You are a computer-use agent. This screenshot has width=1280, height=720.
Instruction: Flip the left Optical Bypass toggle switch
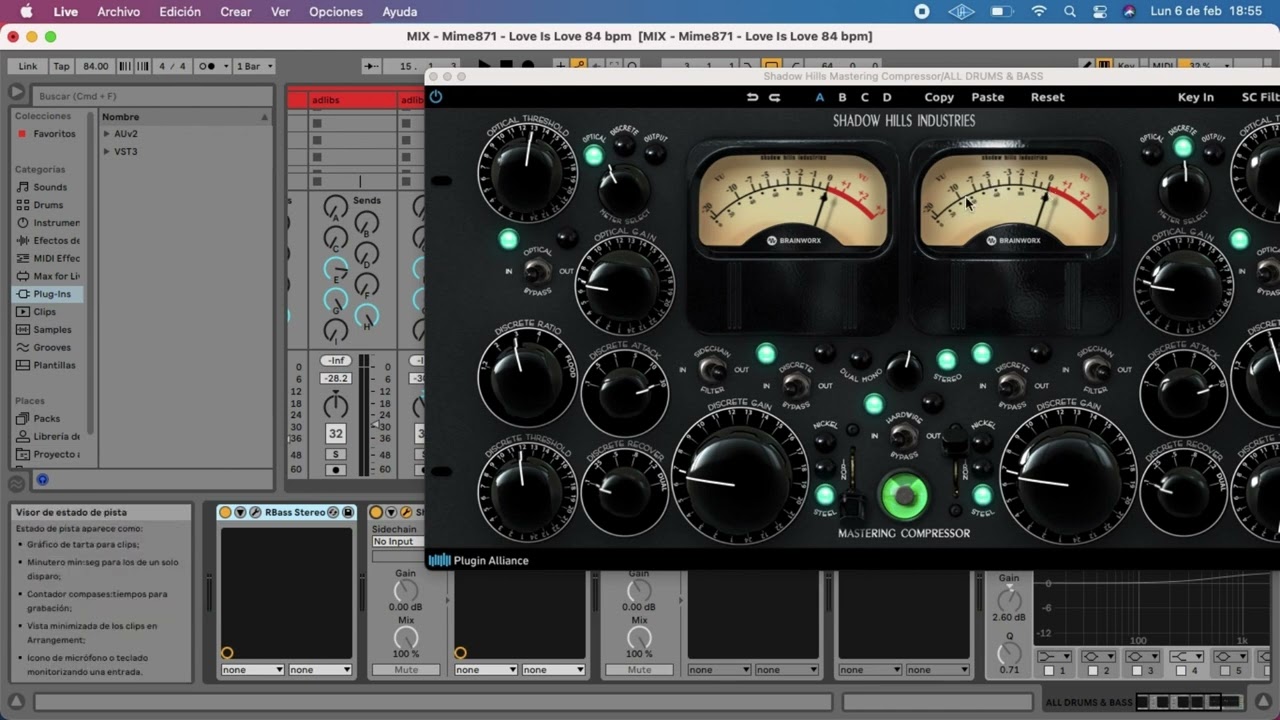(x=538, y=270)
